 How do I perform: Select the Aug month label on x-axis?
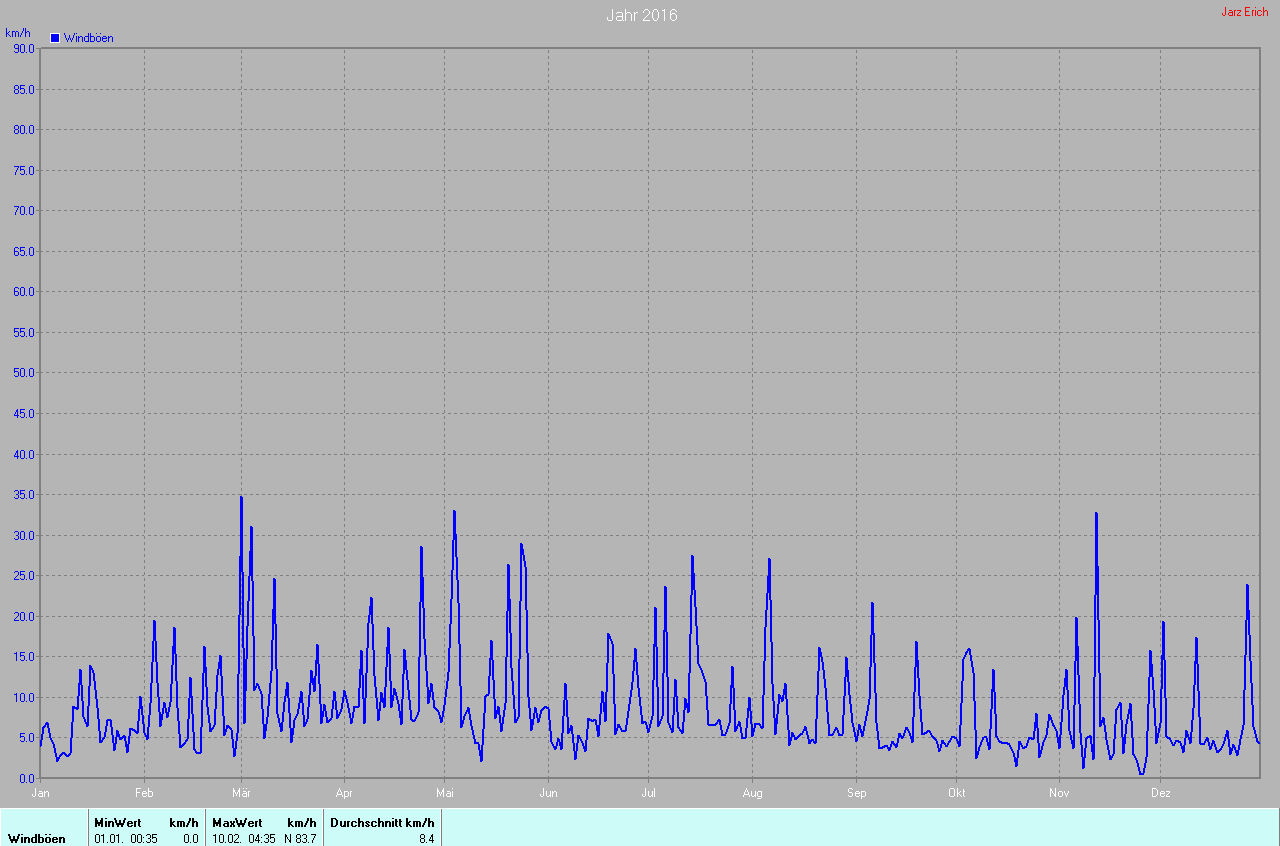[x=752, y=793]
